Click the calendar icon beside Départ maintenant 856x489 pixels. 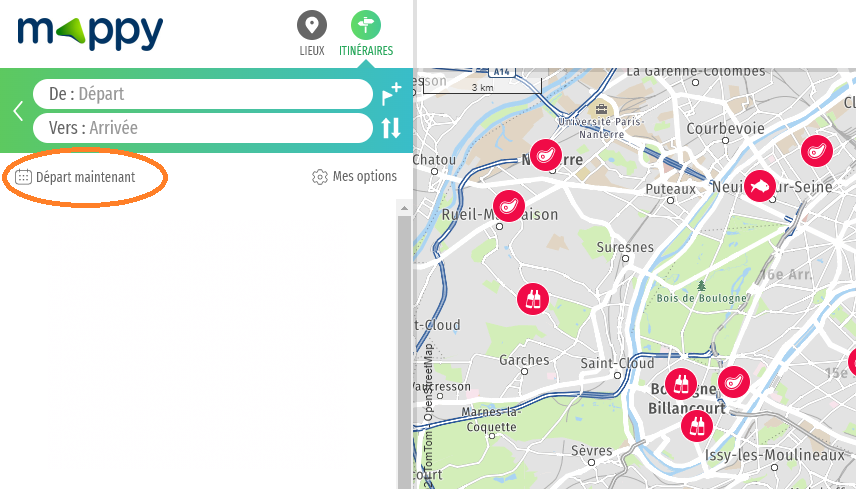tap(23, 177)
